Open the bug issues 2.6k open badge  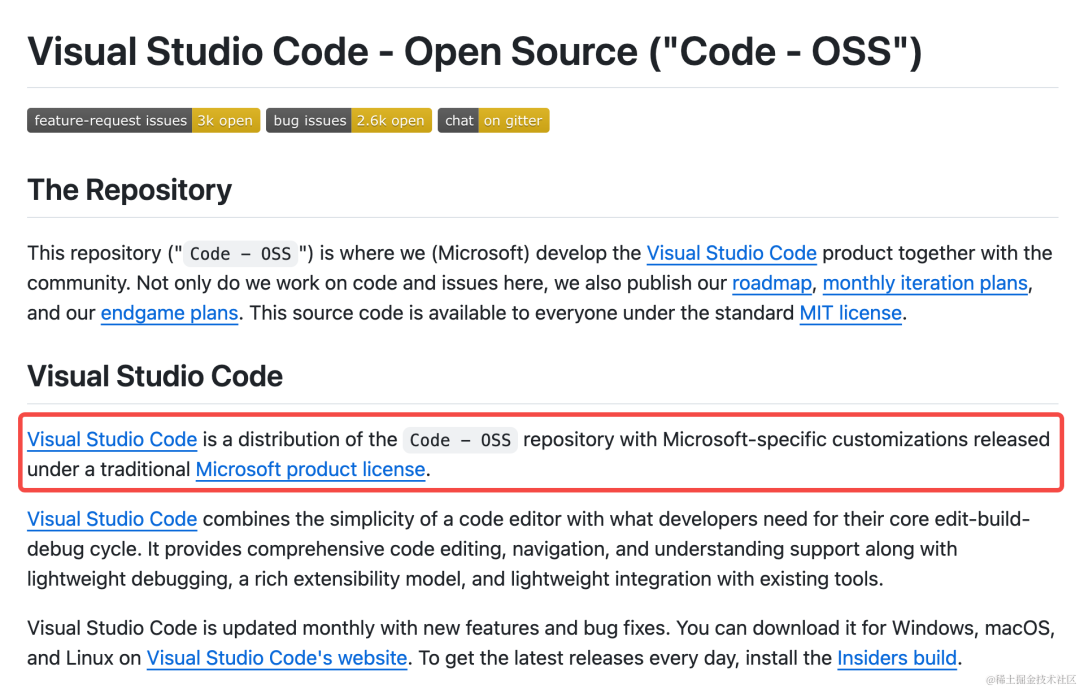(x=349, y=121)
